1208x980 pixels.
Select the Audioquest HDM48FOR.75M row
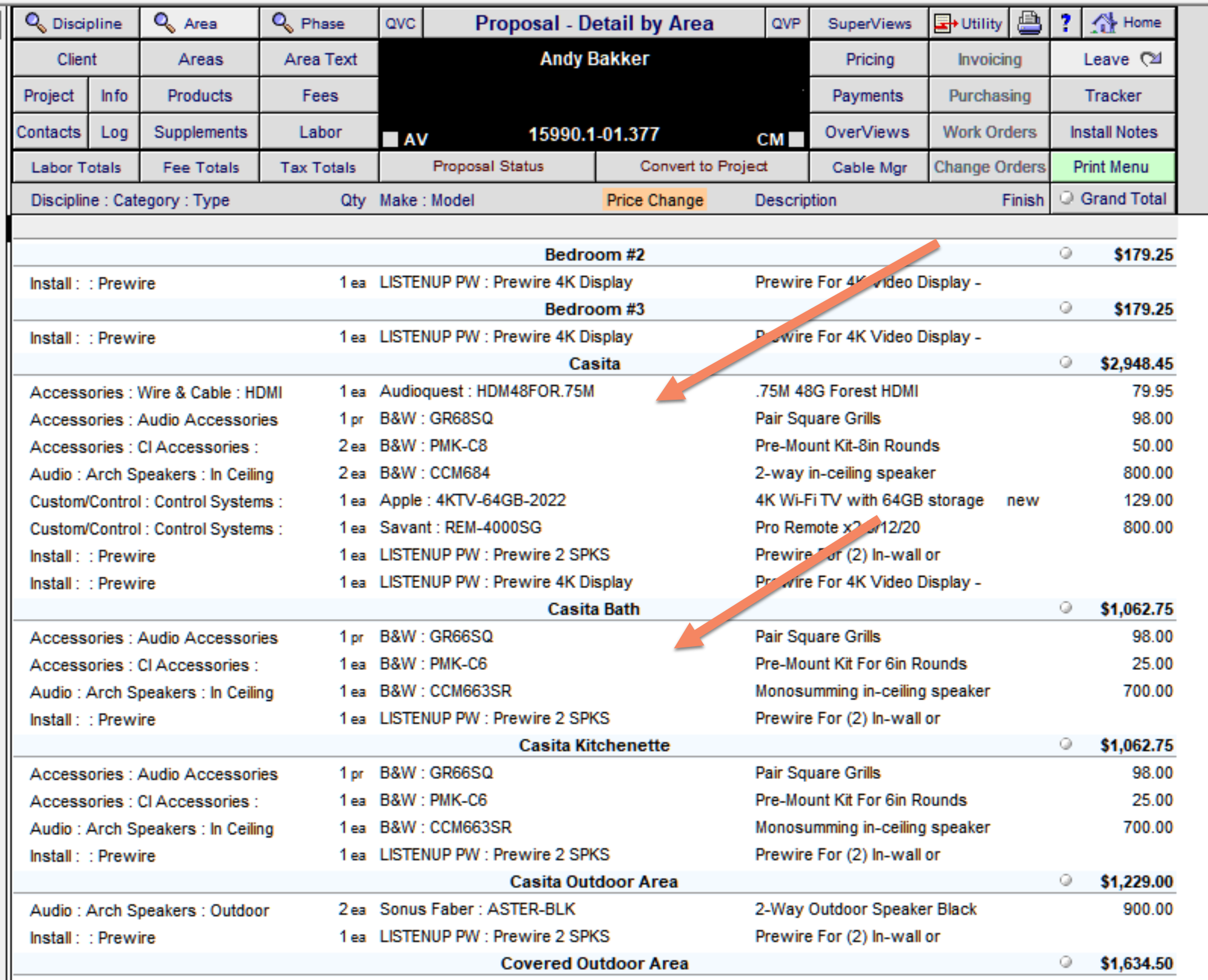tap(594, 391)
